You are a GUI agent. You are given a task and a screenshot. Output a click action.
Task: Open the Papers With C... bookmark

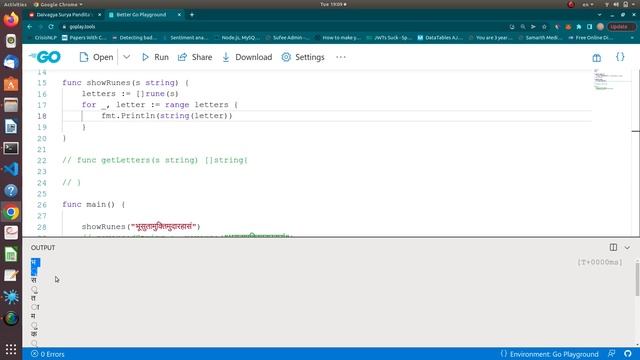(x=84, y=38)
